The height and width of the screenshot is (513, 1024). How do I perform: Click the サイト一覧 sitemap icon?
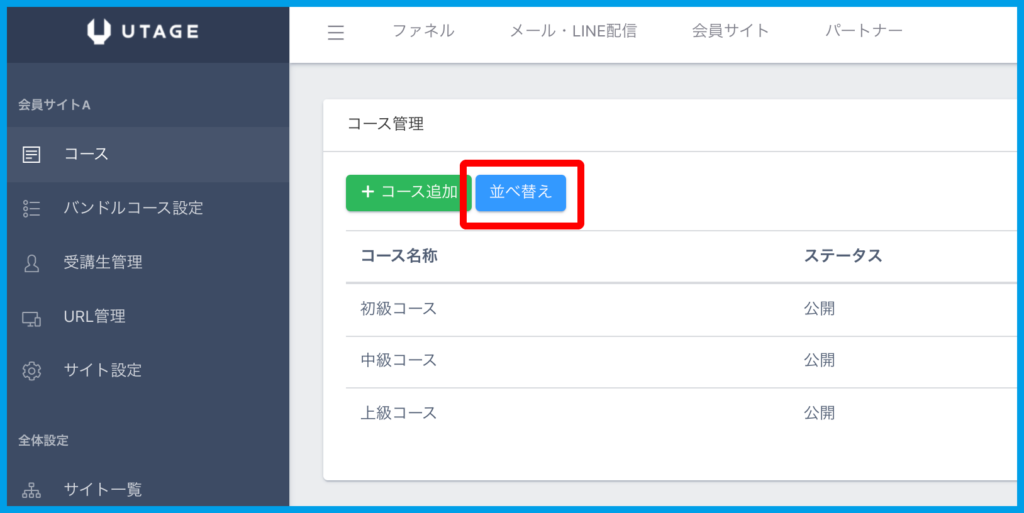pos(32,490)
